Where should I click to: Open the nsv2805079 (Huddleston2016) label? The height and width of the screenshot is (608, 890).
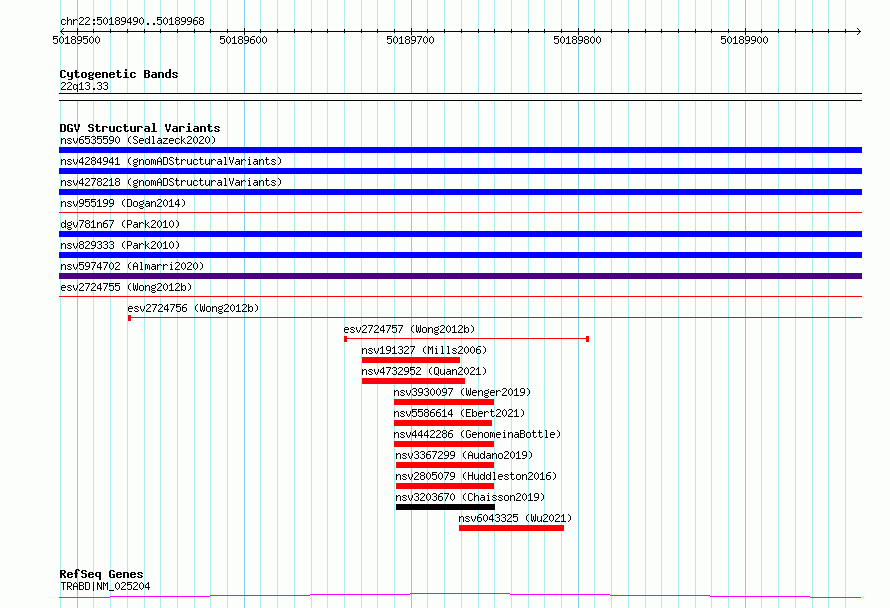click(476, 476)
